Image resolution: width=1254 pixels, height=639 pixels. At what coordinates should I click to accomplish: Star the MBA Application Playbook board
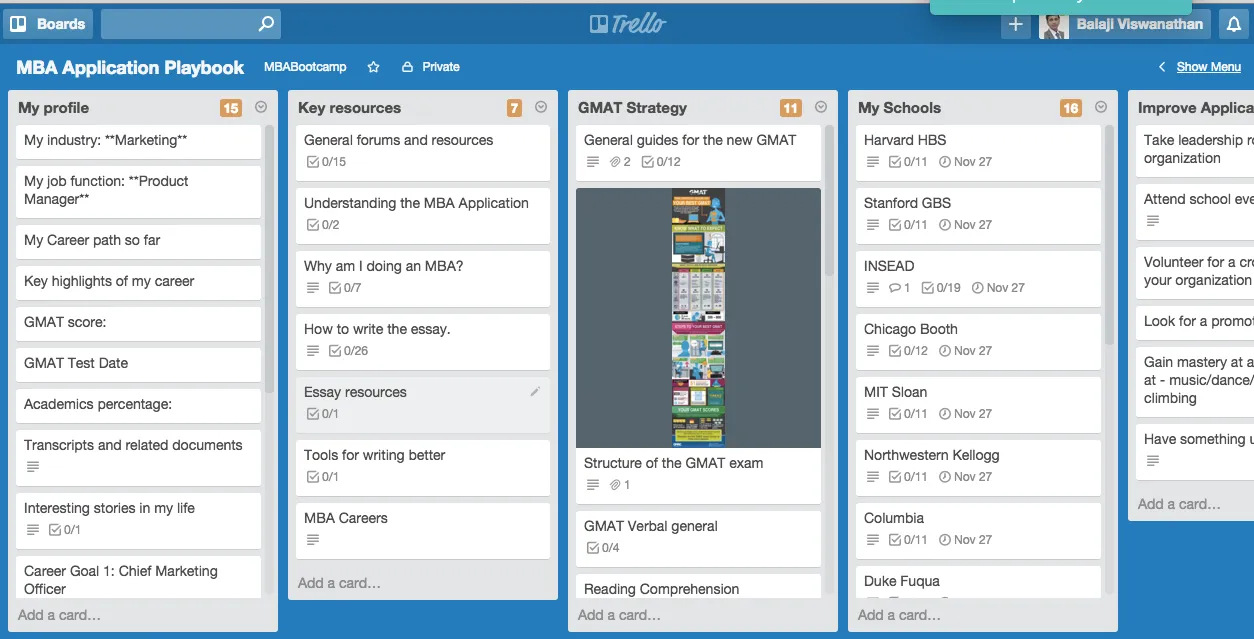(373, 67)
